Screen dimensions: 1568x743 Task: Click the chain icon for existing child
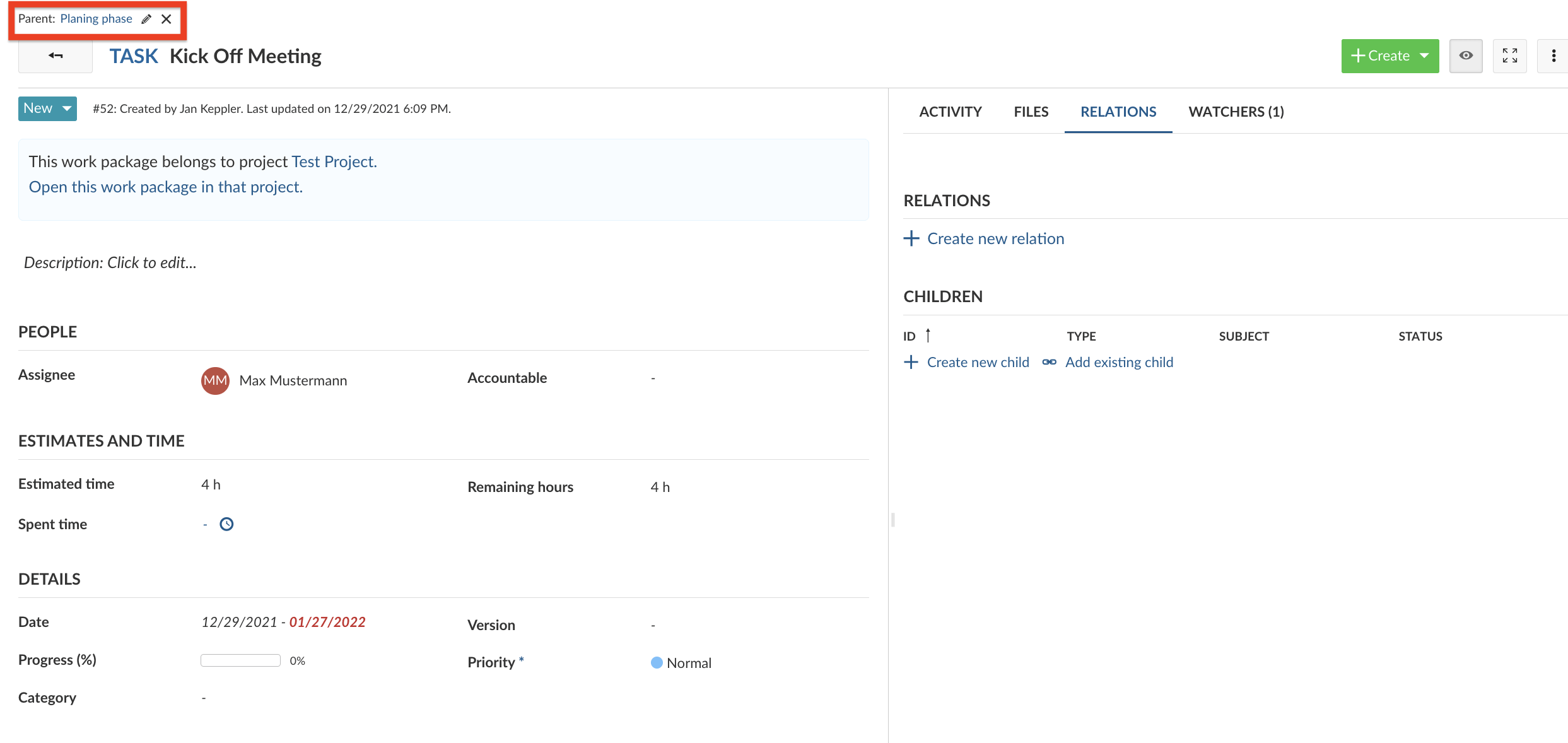(x=1049, y=362)
